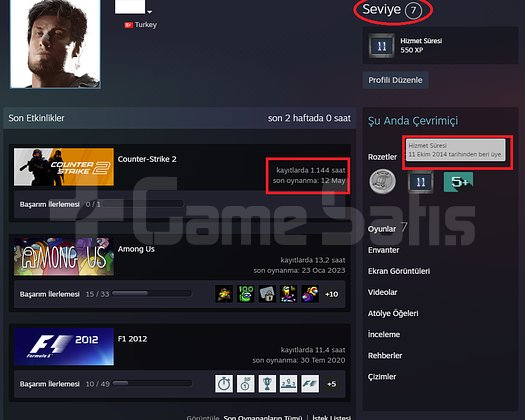The width and height of the screenshot is (525, 420).
Task: Open the F1 2012 game banner
Action: pos(64,347)
